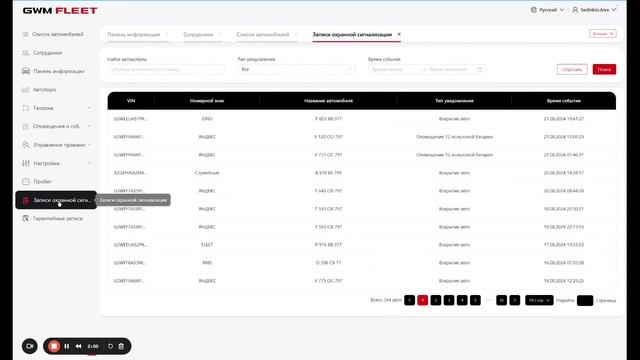
Task: Jump to last page 35
Action: click(x=502, y=300)
